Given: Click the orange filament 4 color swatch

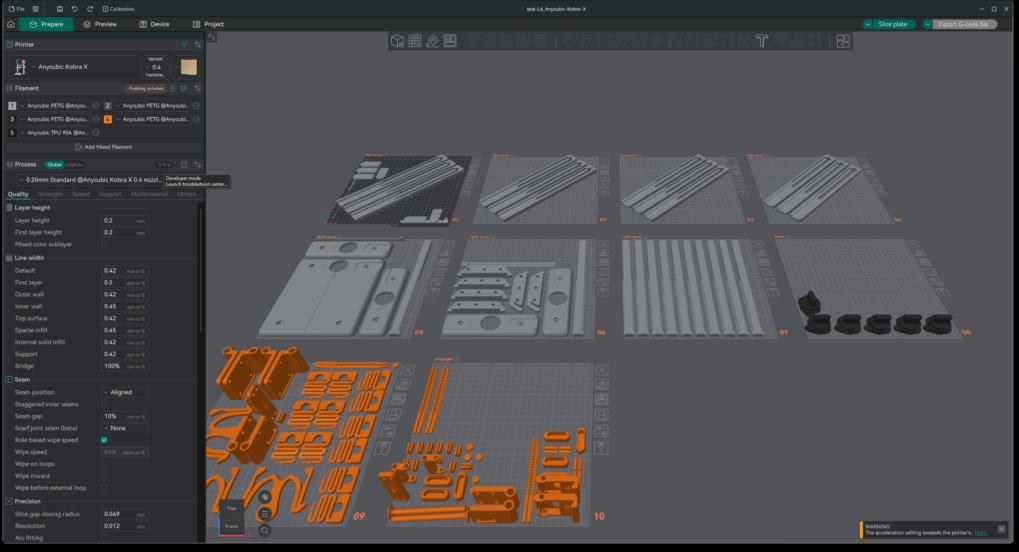Looking at the screenshot, I should (x=108, y=119).
